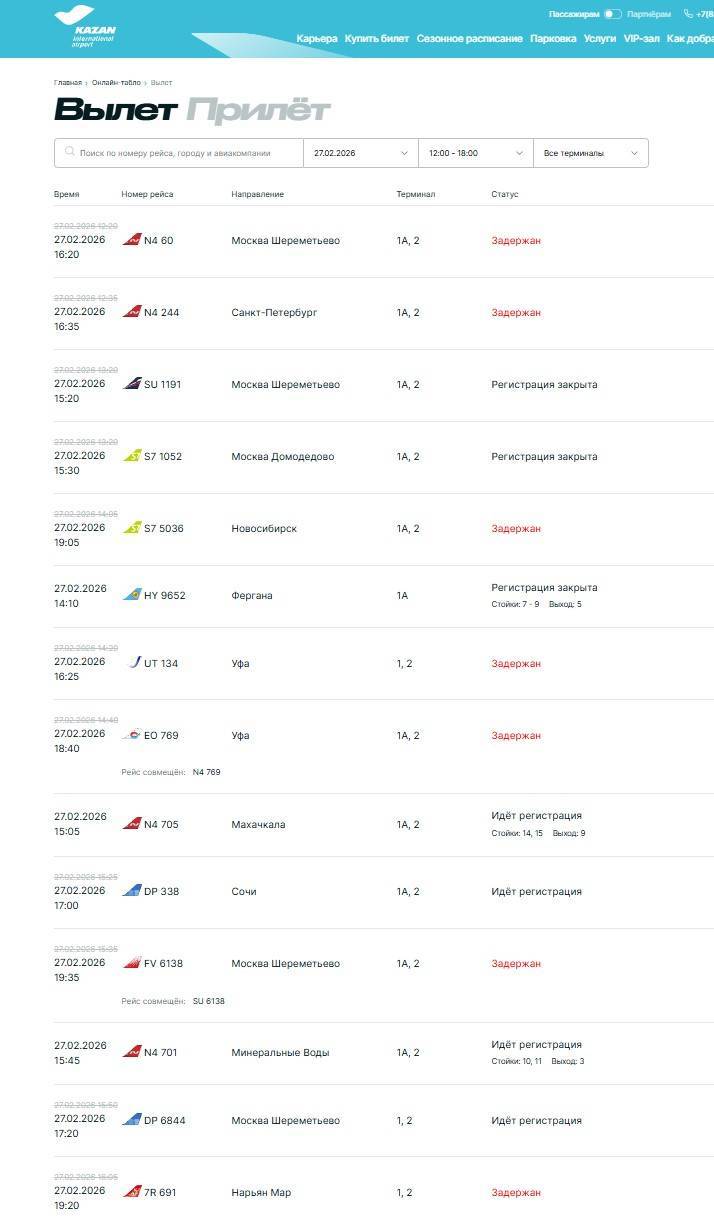This screenshot has height=1219, width=714.
Task: Open the Купить билет menu item
Action: pos(377,39)
